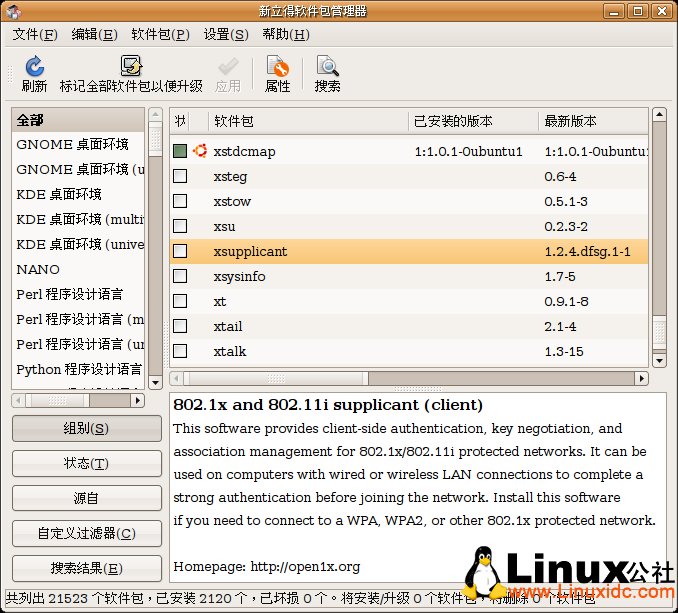The image size is (678, 613).
Task: Mark the xsu package checkbox
Action: click(180, 226)
